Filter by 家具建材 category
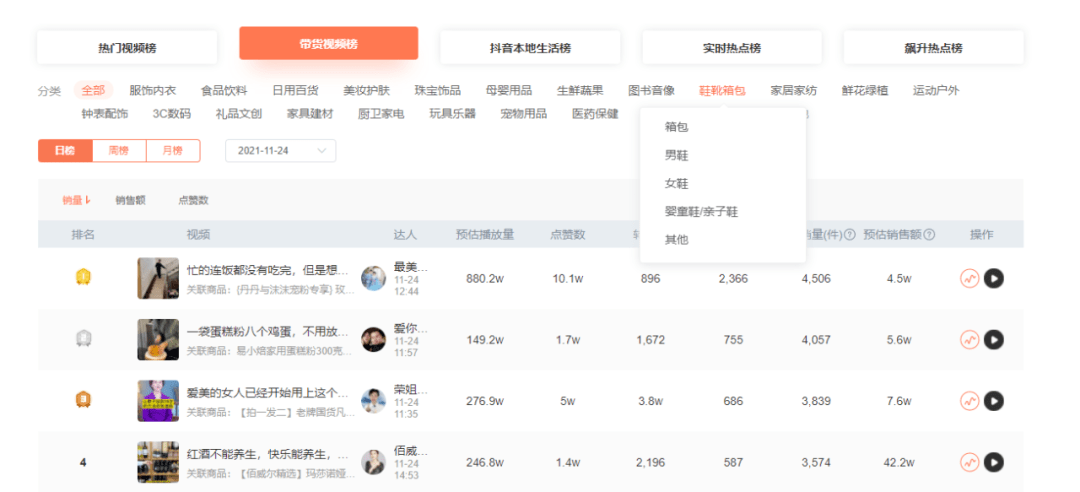This screenshot has height=492, width=1080. [310, 114]
